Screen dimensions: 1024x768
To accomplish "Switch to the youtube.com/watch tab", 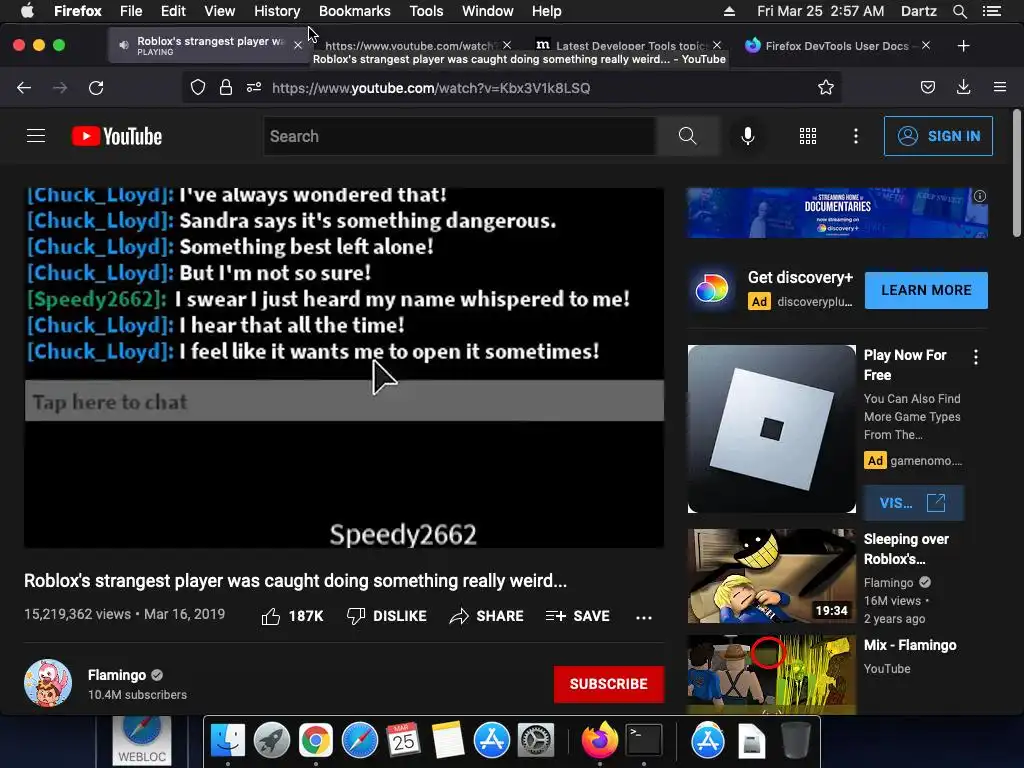I will pos(410,46).
